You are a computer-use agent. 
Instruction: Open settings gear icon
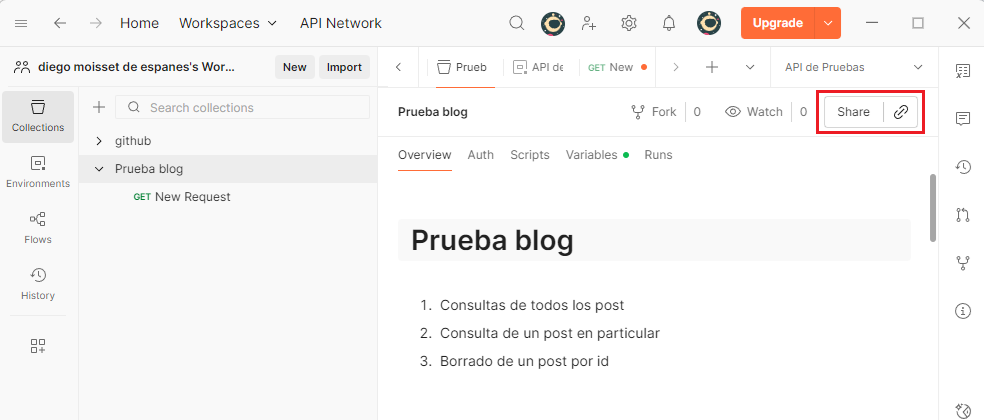[629, 23]
